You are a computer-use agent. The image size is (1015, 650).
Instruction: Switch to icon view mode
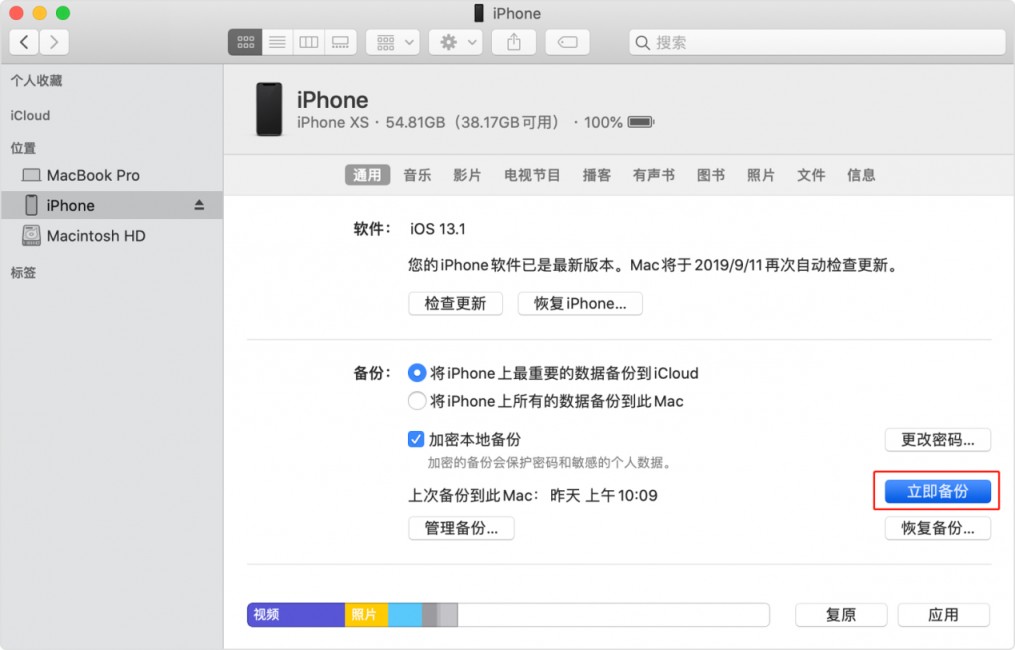245,42
